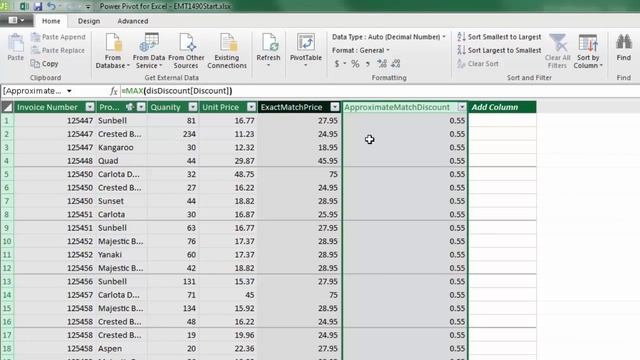Image resolution: width=640 pixels, height=360 pixels.
Task: Open Invoice Number column filter
Action: coord(90,107)
